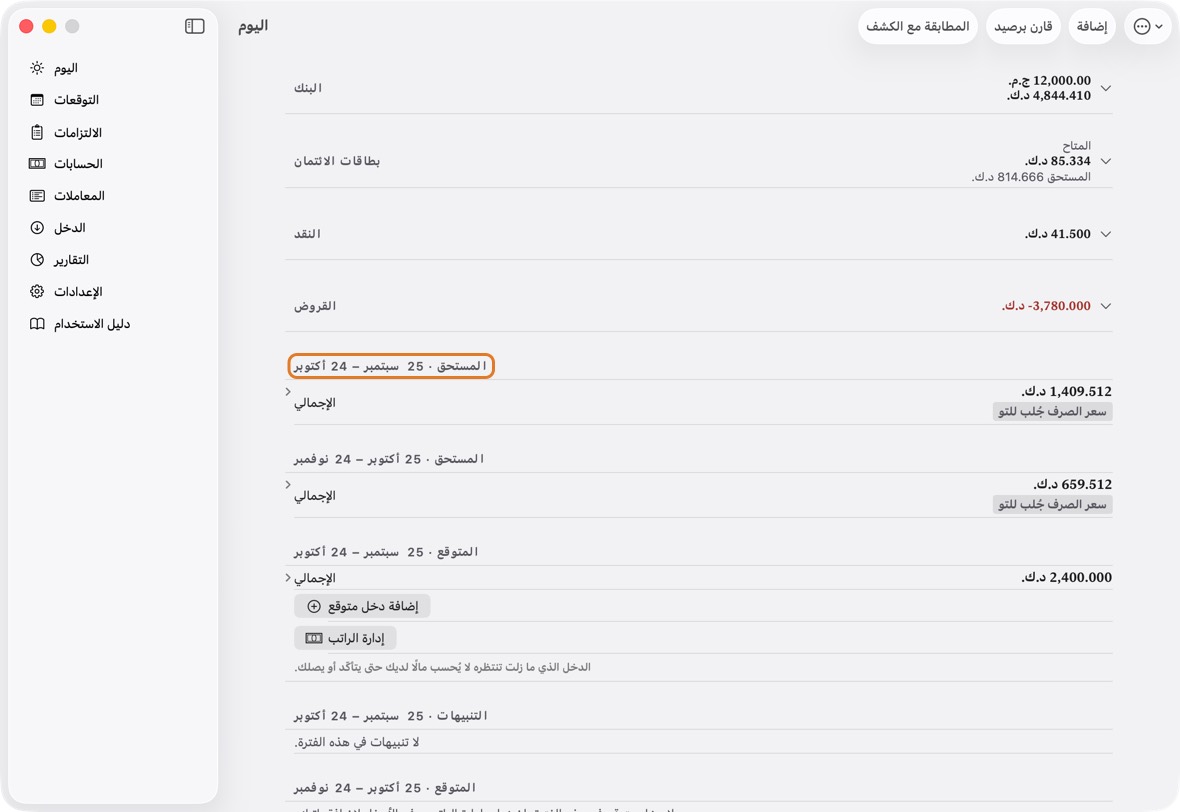
Task: Click the اليوم page title at top
Action: click(253, 26)
